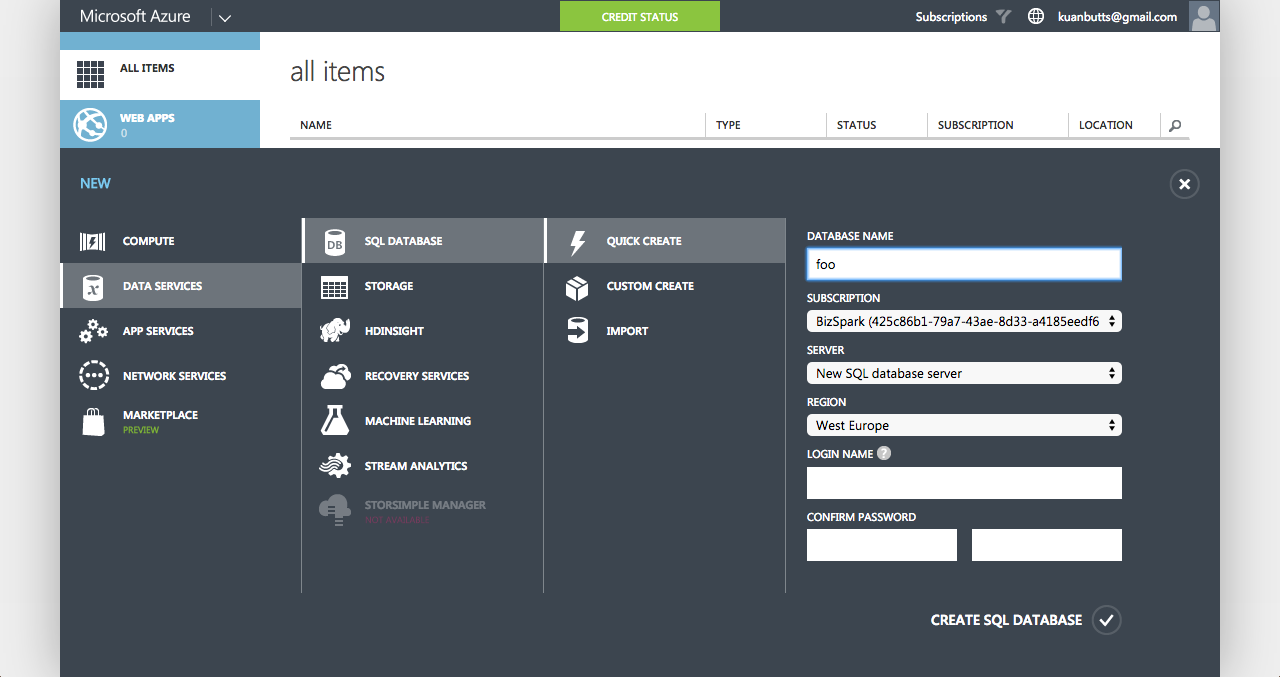Choose the Storage option
1280x677 pixels.
423,286
